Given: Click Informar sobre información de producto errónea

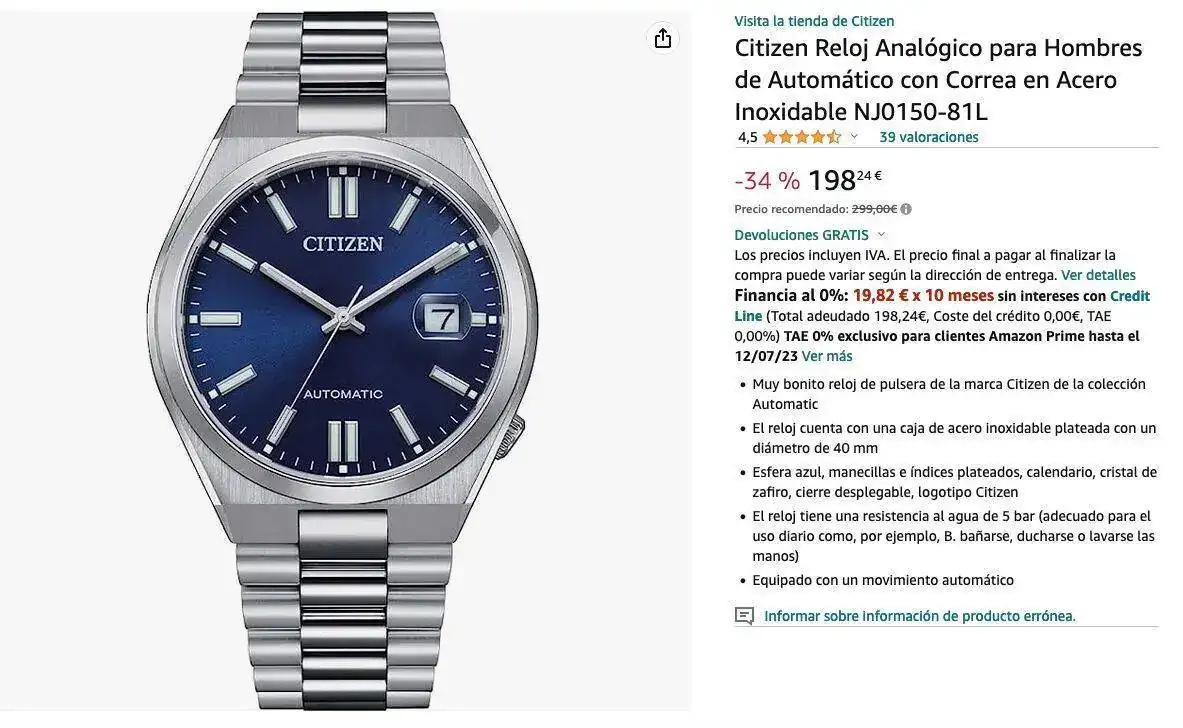Looking at the screenshot, I should (x=920, y=616).
